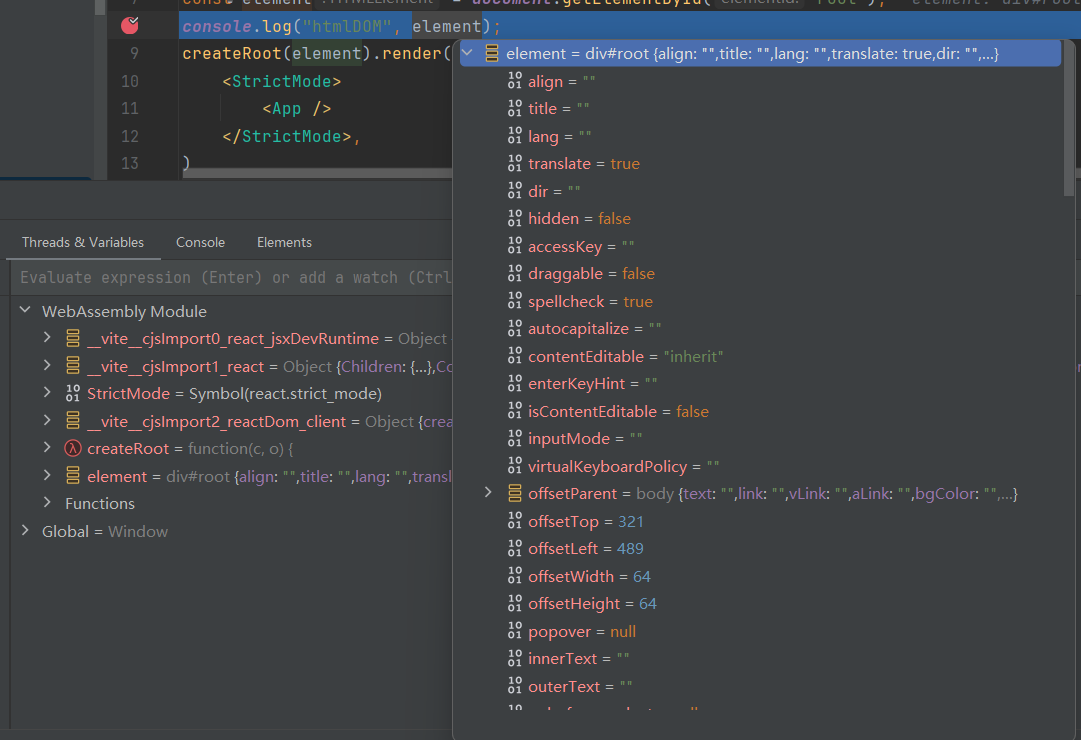The width and height of the screenshot is (1081, 740).
Task: Click the primitive icon beside title property
Action: click(514, 108)
